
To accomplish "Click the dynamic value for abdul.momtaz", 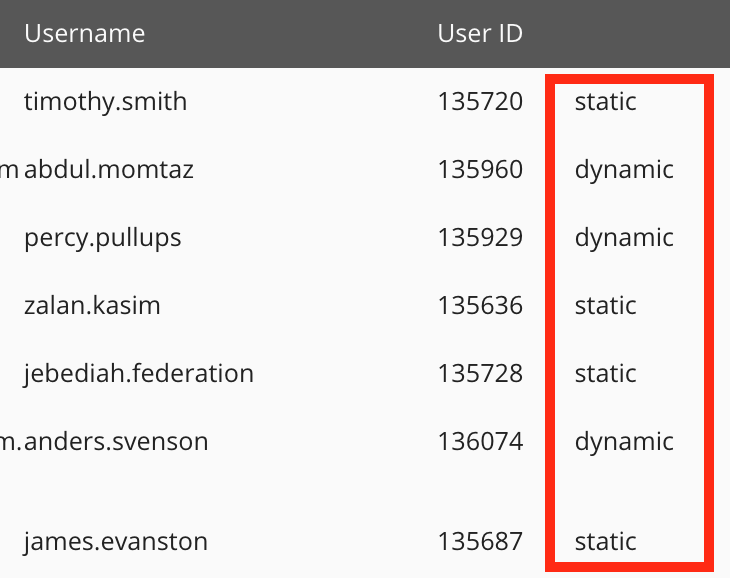I will [624, 169].
